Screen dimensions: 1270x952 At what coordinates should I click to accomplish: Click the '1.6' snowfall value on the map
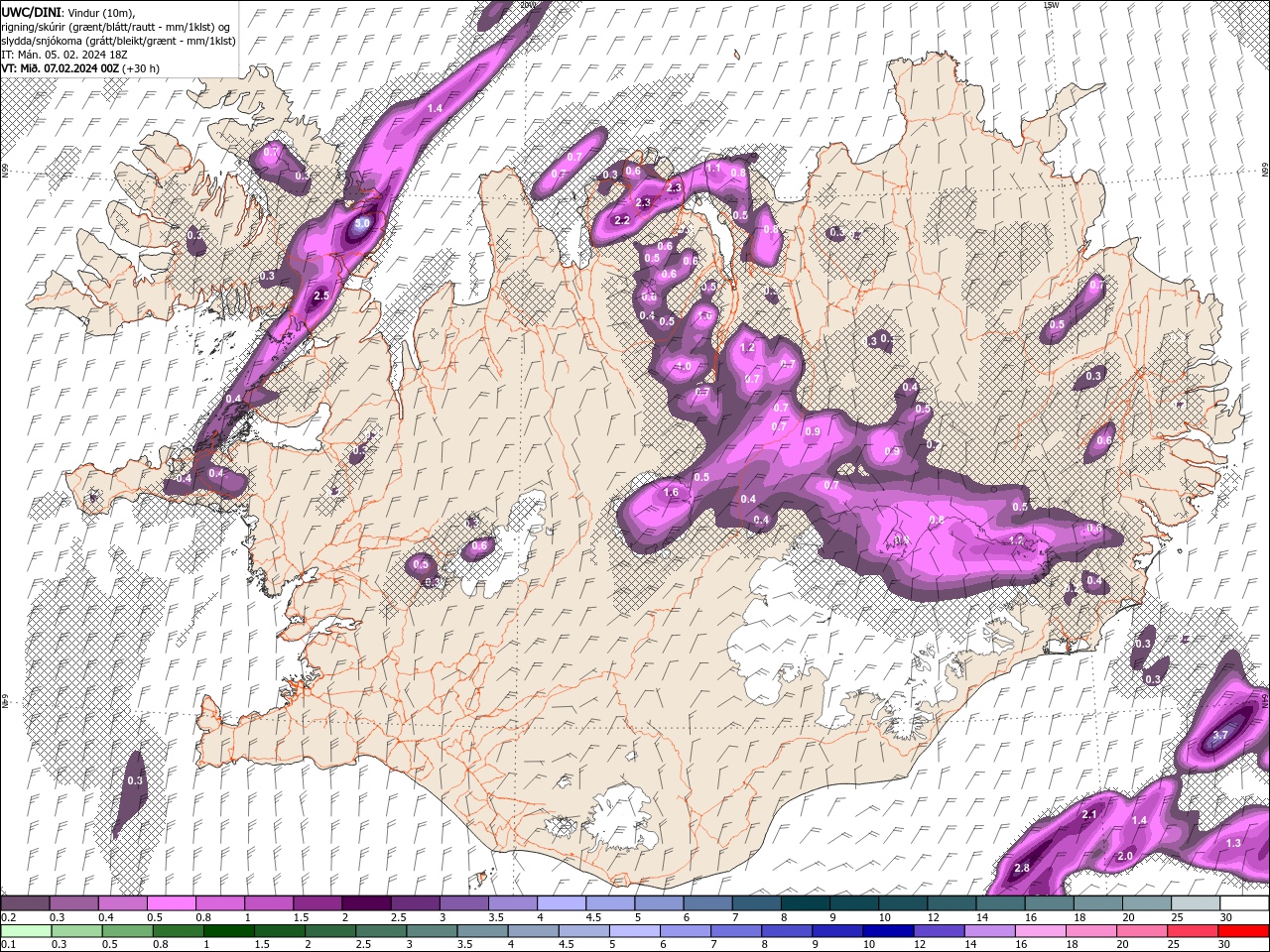(x=671, y=493)
